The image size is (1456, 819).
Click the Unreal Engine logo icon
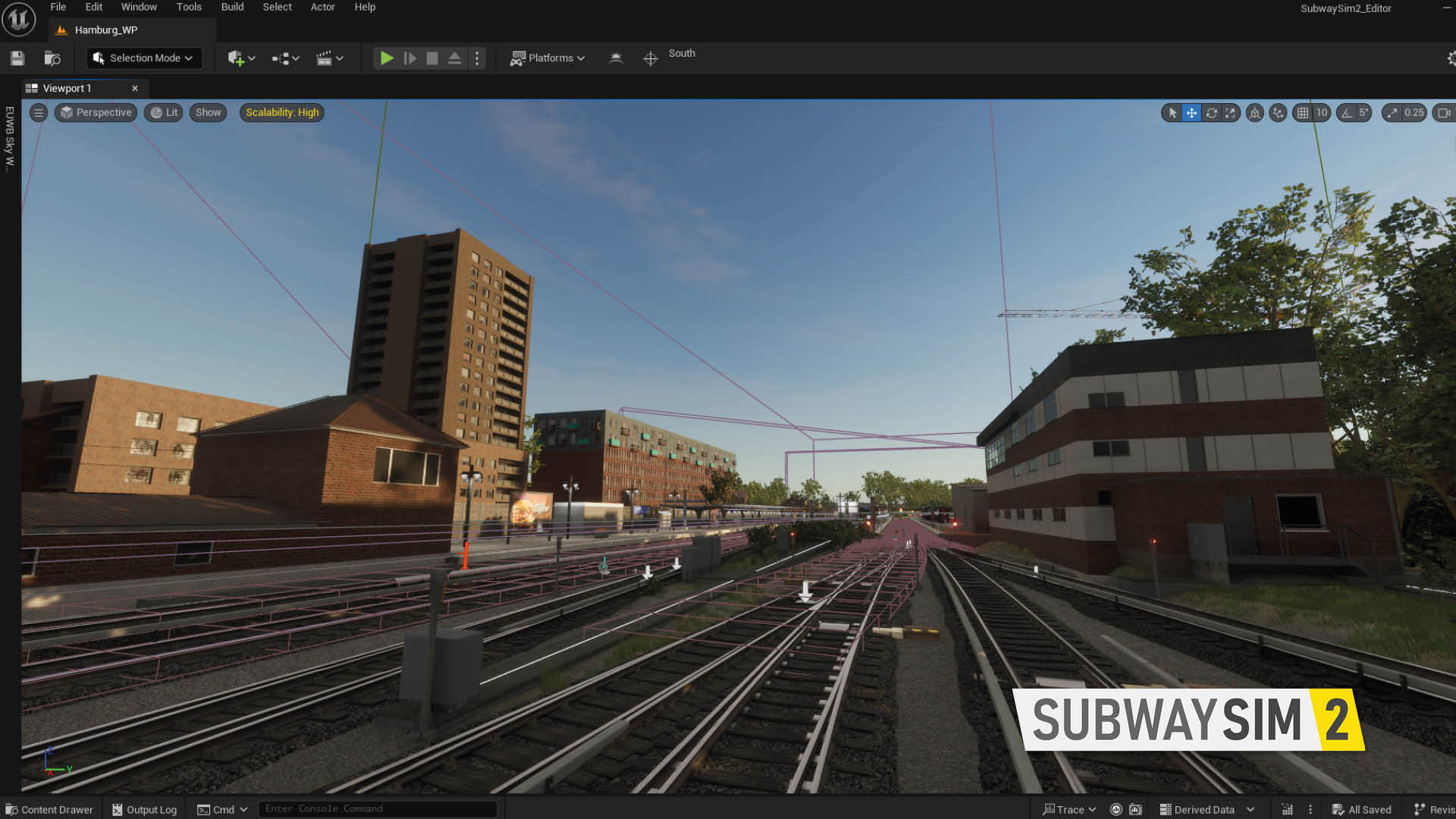[x=18, y=19]
